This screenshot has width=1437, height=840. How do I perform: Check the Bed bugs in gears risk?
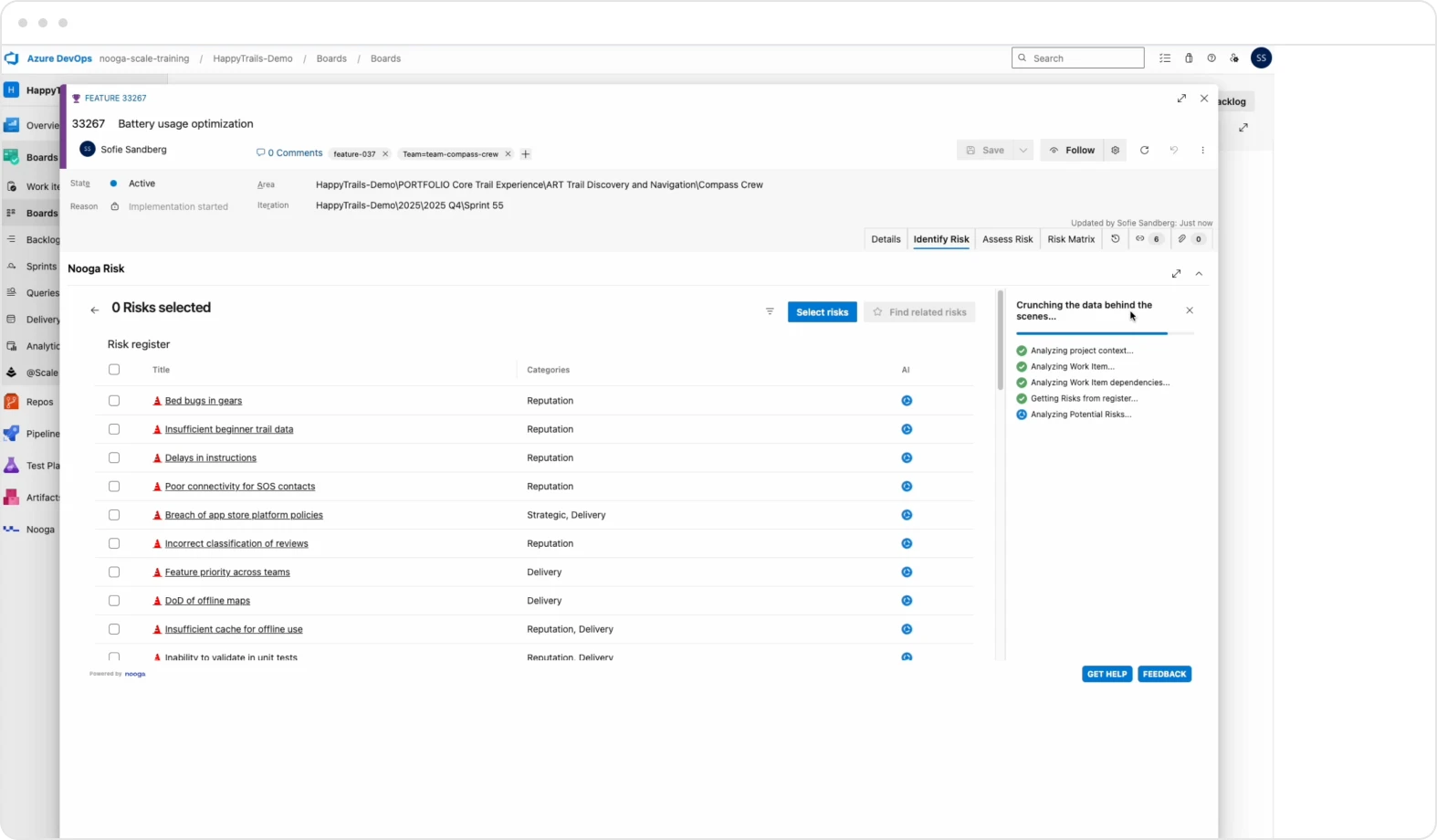pos(114,401)
